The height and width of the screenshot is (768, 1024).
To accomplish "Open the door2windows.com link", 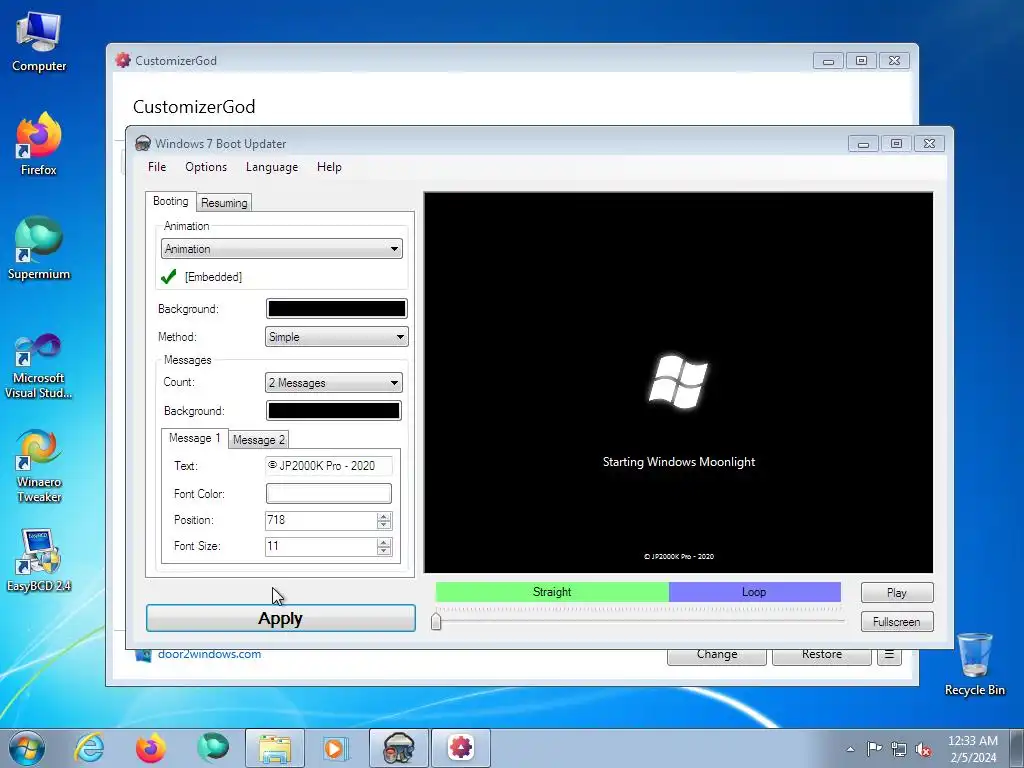I will tap(210, 654).
